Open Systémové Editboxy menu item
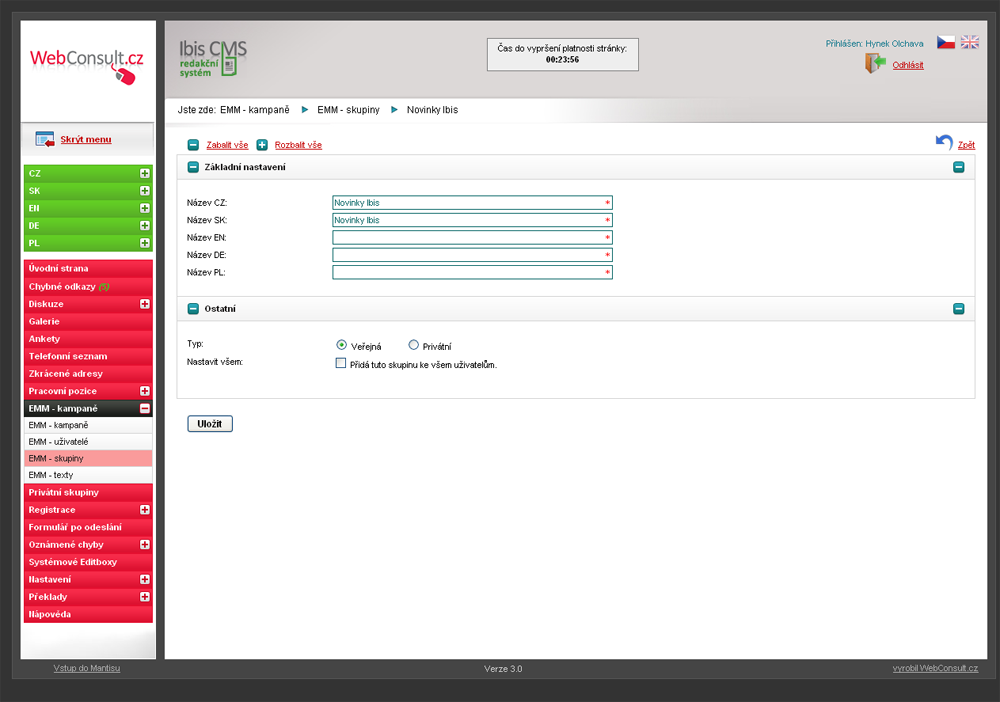 [x=88, y=562]
